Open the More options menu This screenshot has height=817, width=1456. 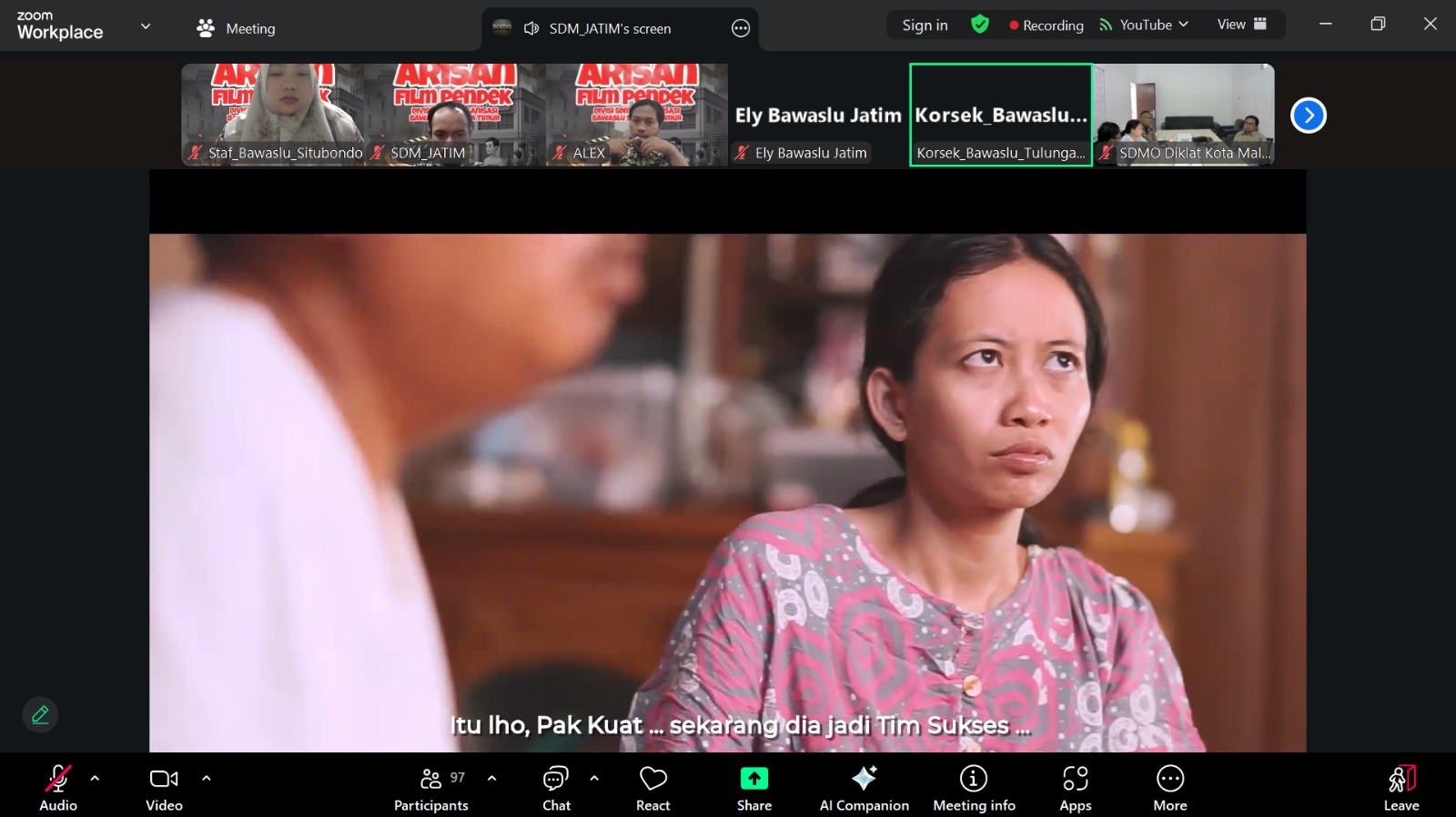1170,788
